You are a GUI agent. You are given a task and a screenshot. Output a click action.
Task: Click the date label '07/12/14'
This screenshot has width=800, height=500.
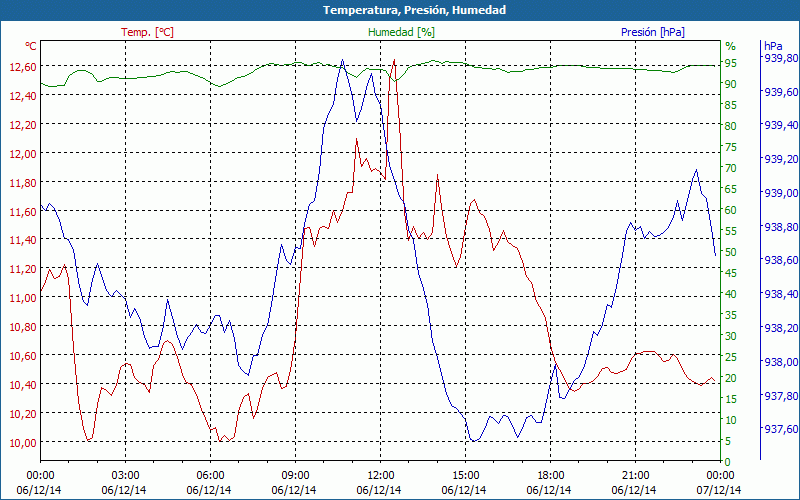point(719,490)
